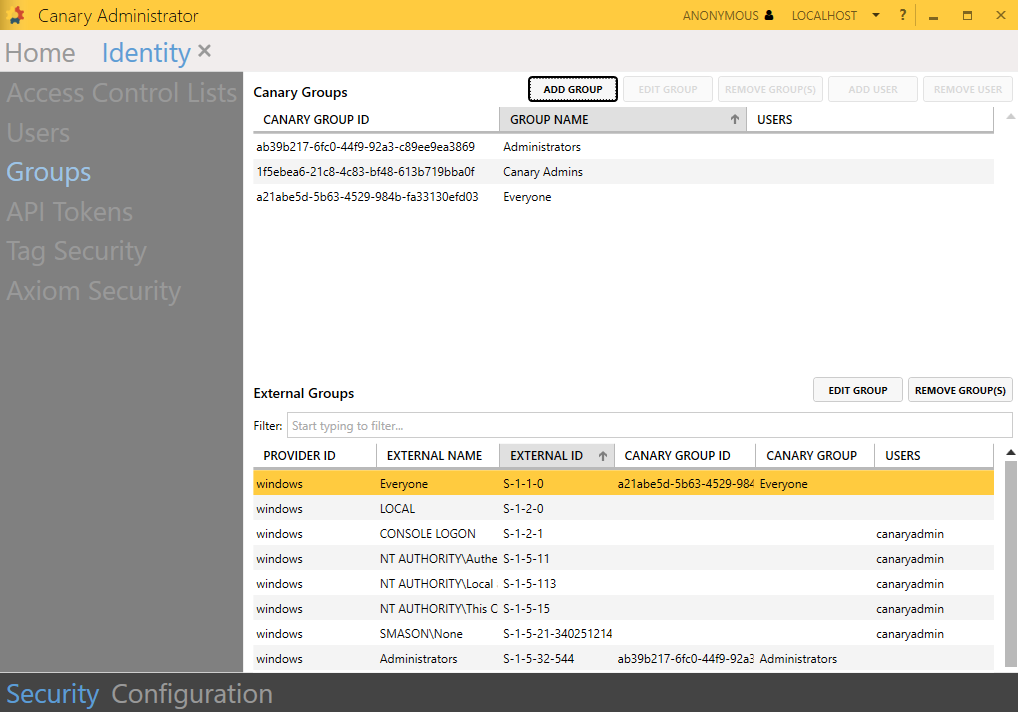Open the Configuration section at bottom
Image resolution: width=1018 pixels, height=712 pixels.
tap(191, 693)
